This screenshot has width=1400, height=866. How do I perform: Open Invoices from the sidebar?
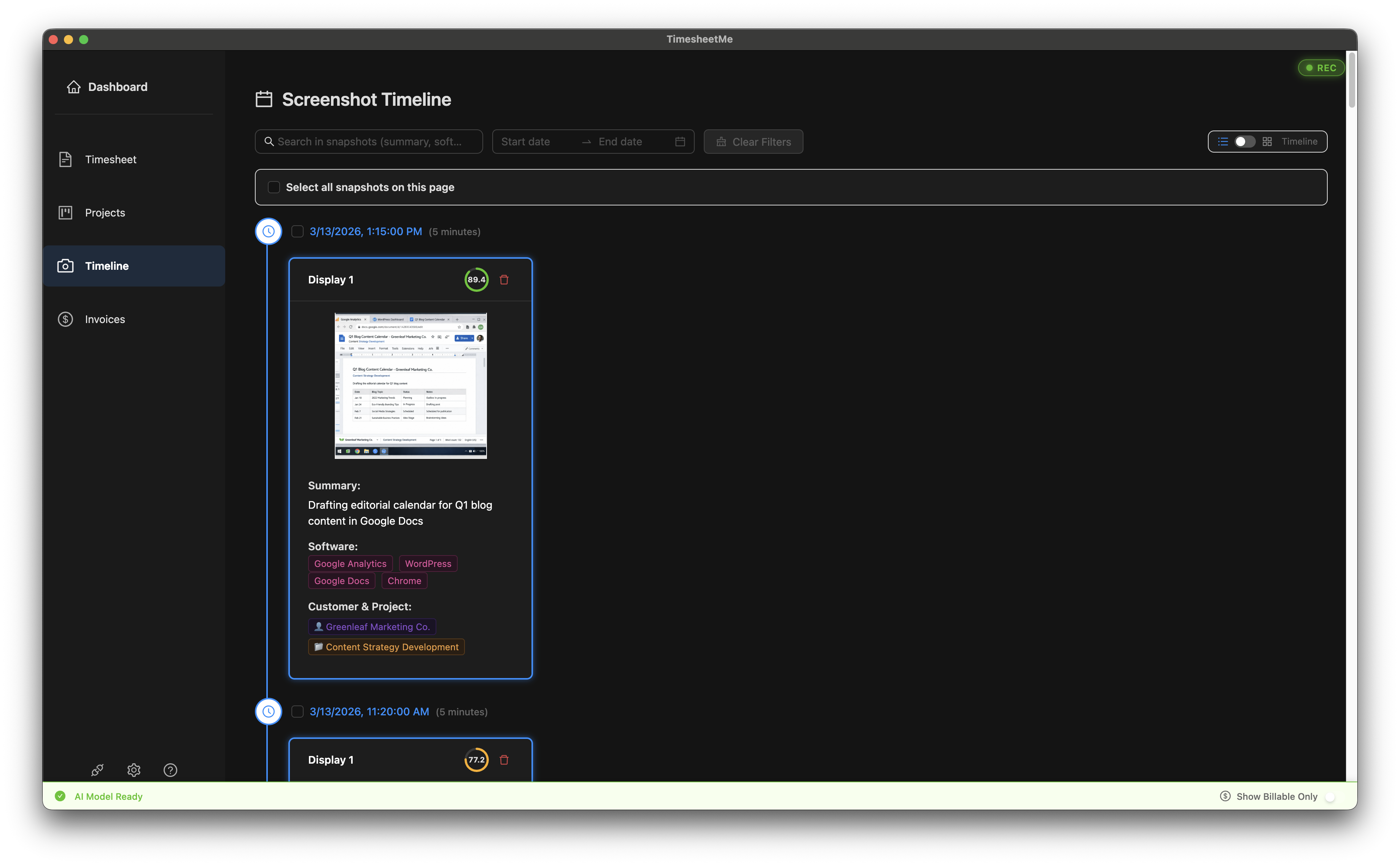click(x=105, y=319)
